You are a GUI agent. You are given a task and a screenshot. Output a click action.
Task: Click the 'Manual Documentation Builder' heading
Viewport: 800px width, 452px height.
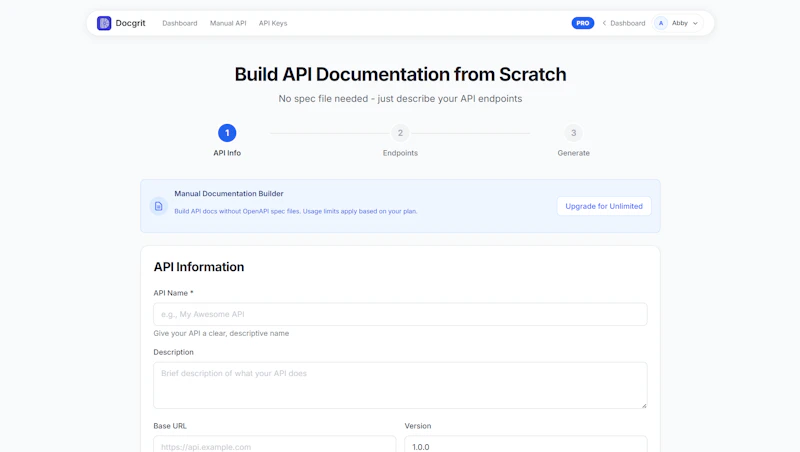[229, 194]
